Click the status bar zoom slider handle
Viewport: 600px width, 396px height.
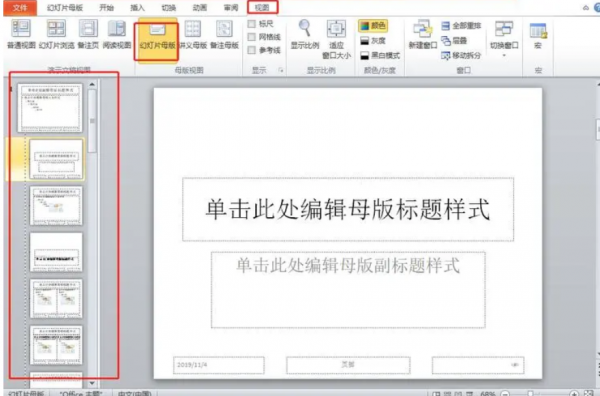pos(530,393)
